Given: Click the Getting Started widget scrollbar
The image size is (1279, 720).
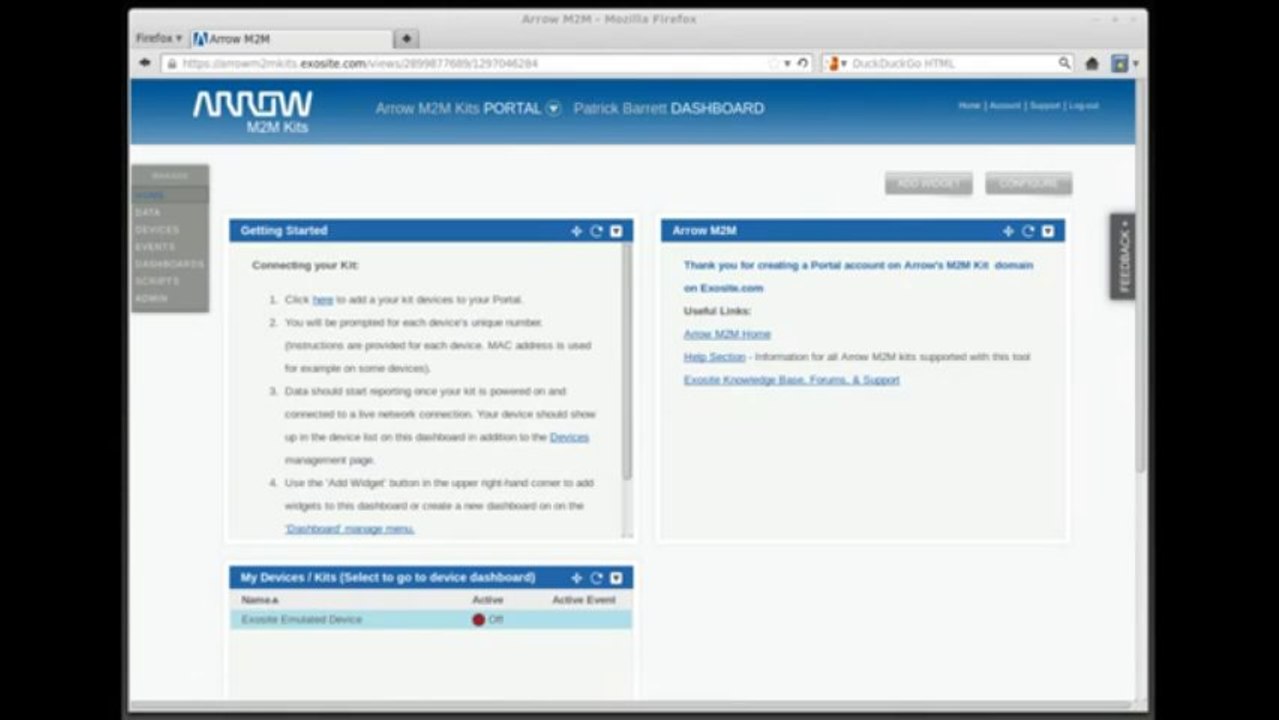Looking at the screenshot, I should [627, 362].
